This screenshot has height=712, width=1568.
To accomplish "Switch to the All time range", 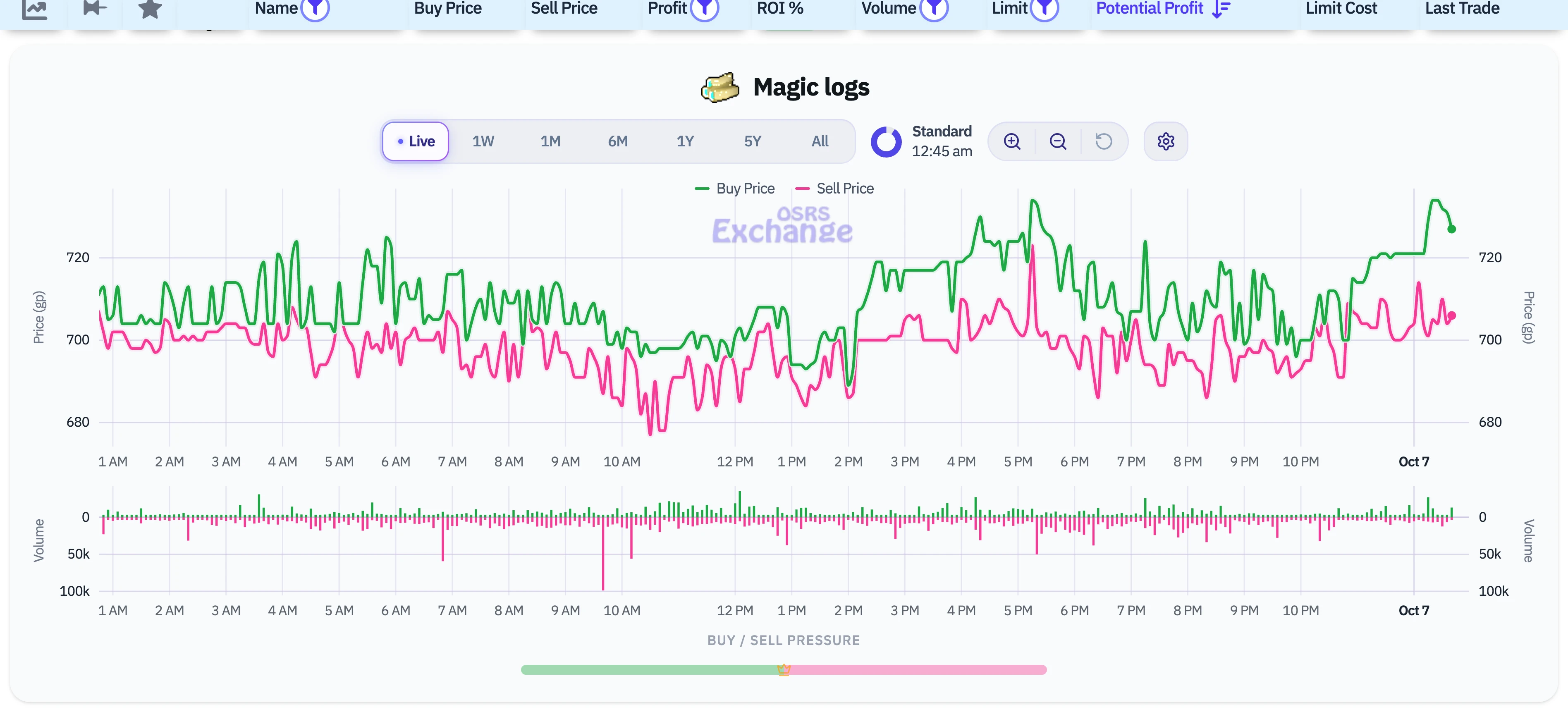I will 820,142.
